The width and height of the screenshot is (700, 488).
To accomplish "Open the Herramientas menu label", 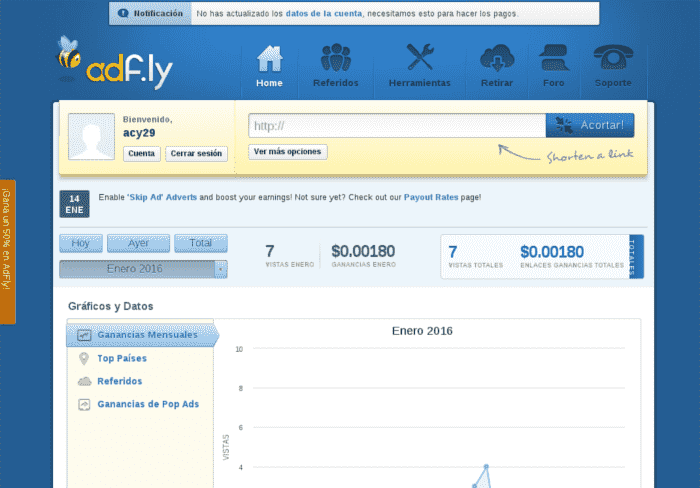I will click(x=420, y=83).
